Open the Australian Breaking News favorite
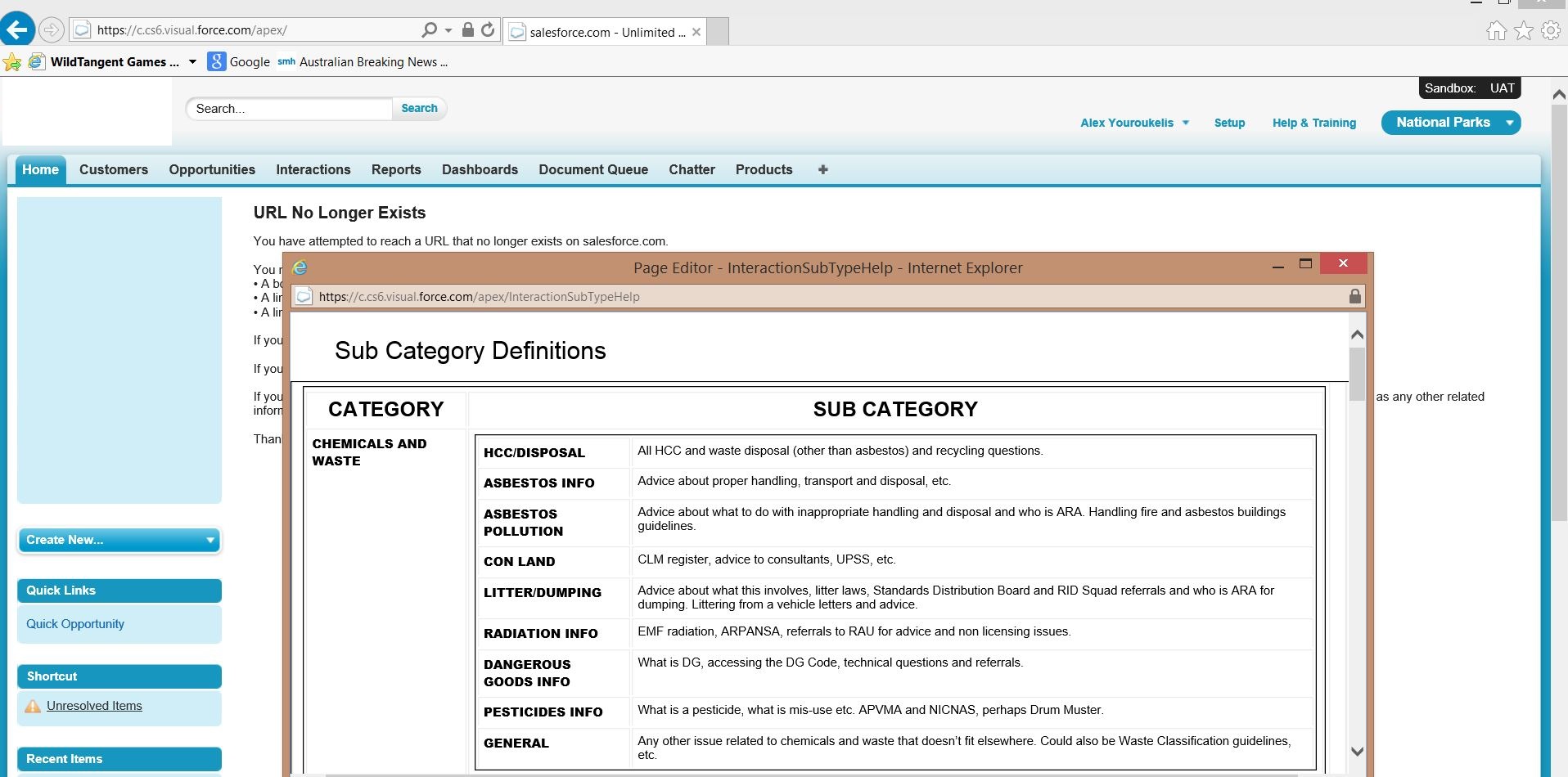 click(363, 62)
